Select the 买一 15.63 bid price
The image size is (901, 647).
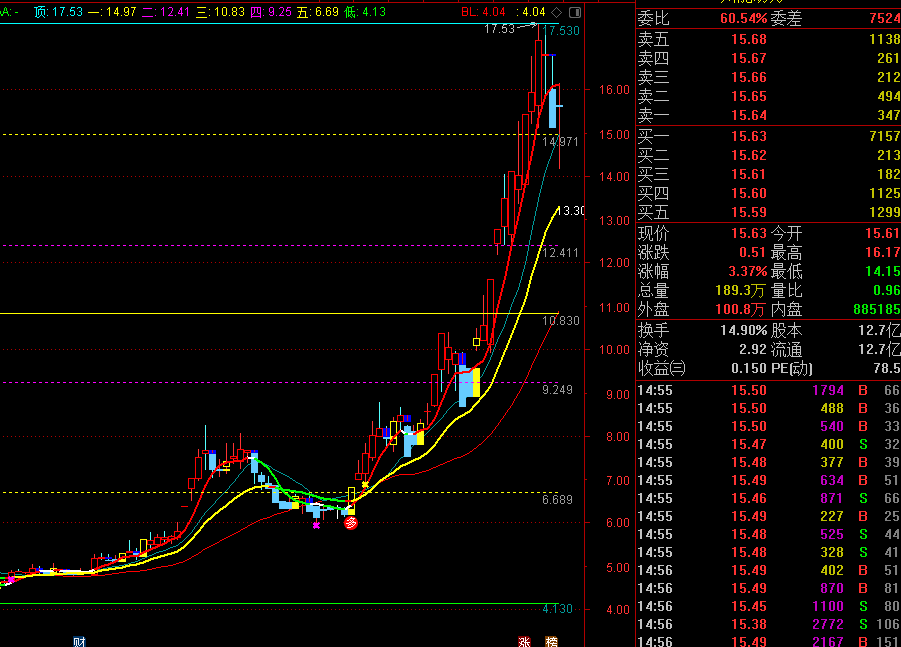pos(749,136)
